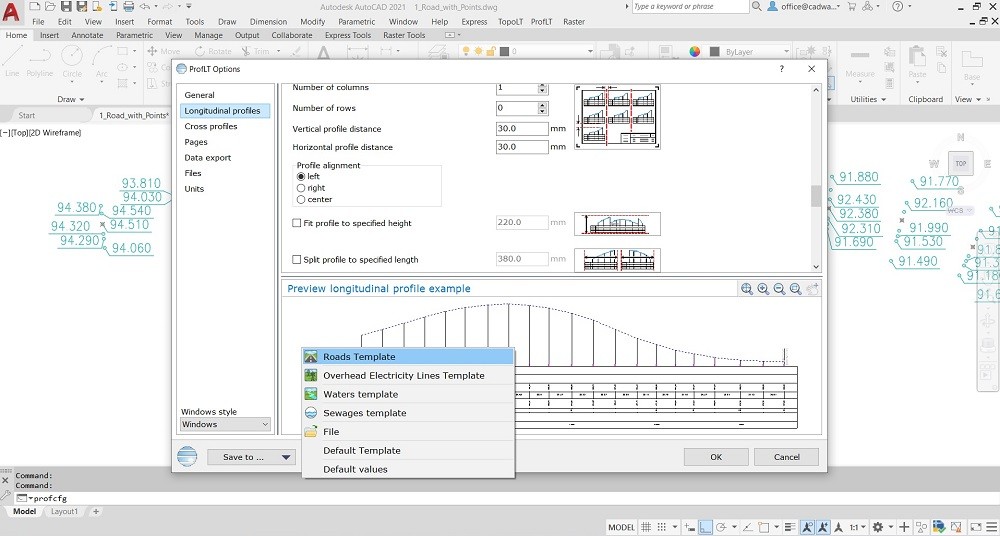The image size is (1000, 536).
Task: Choose Default Template in popup menu
Action: point(408,450)
